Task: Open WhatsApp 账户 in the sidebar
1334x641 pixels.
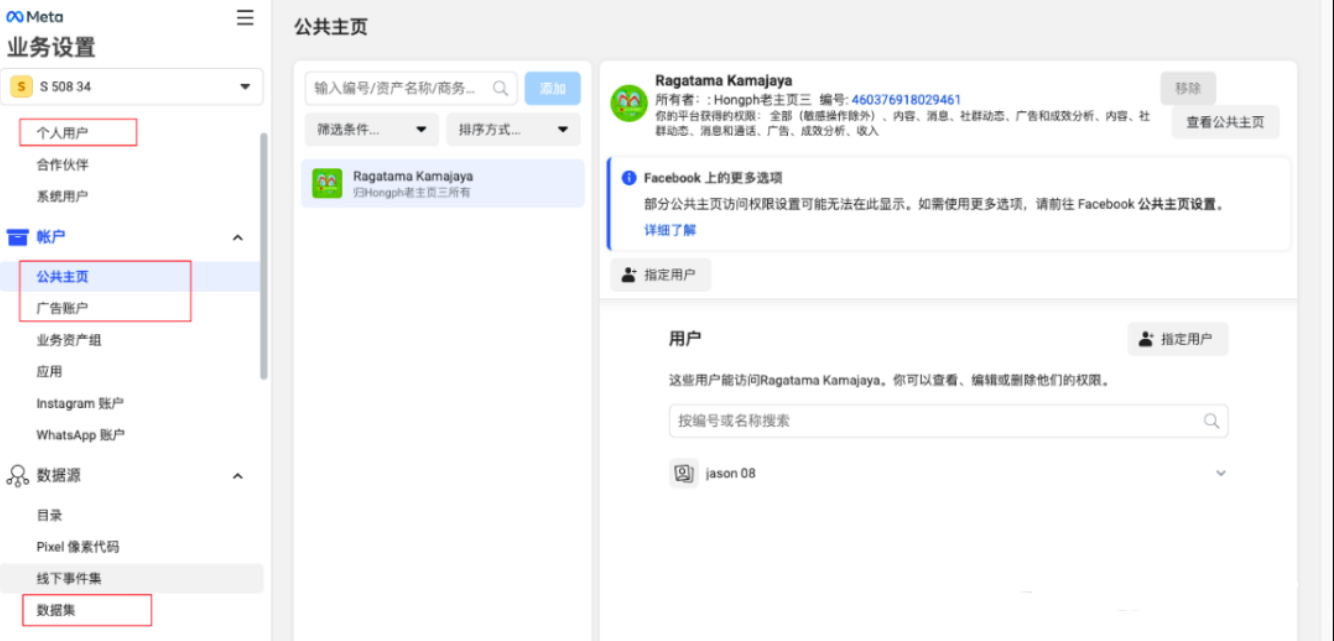Action: [x=80, y=435]
